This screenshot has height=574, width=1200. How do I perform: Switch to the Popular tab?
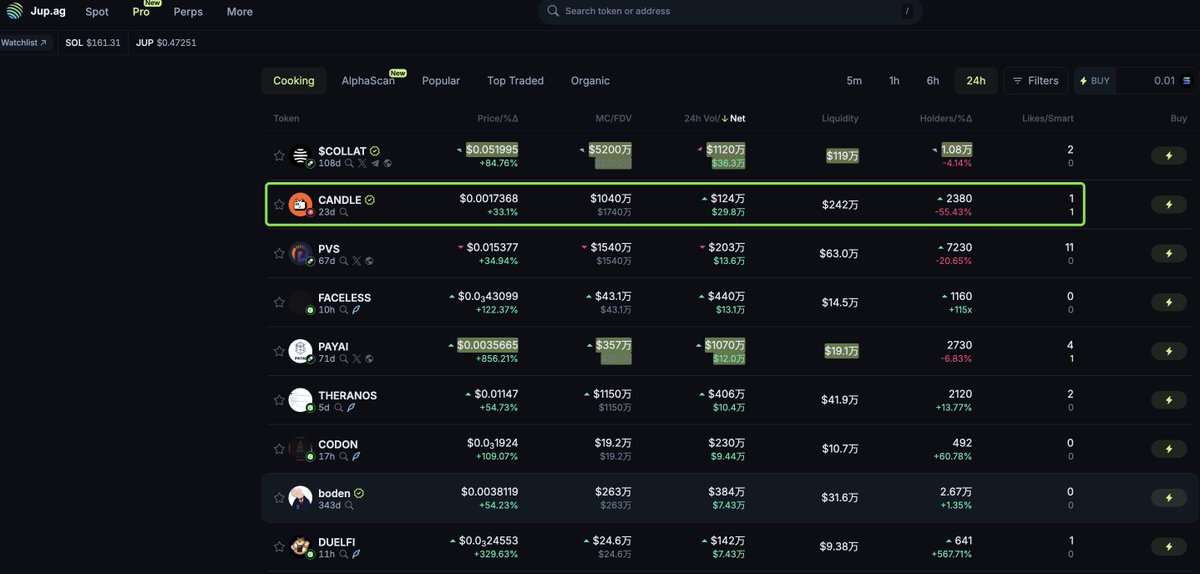441,81
